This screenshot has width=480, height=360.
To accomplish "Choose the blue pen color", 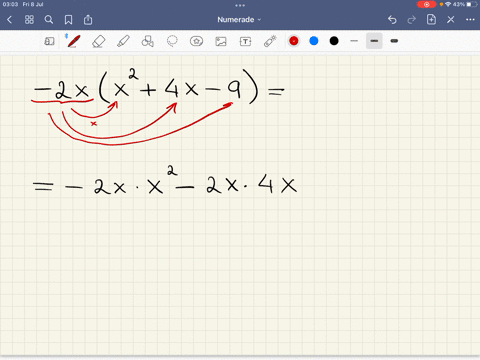I will [314, 41].
